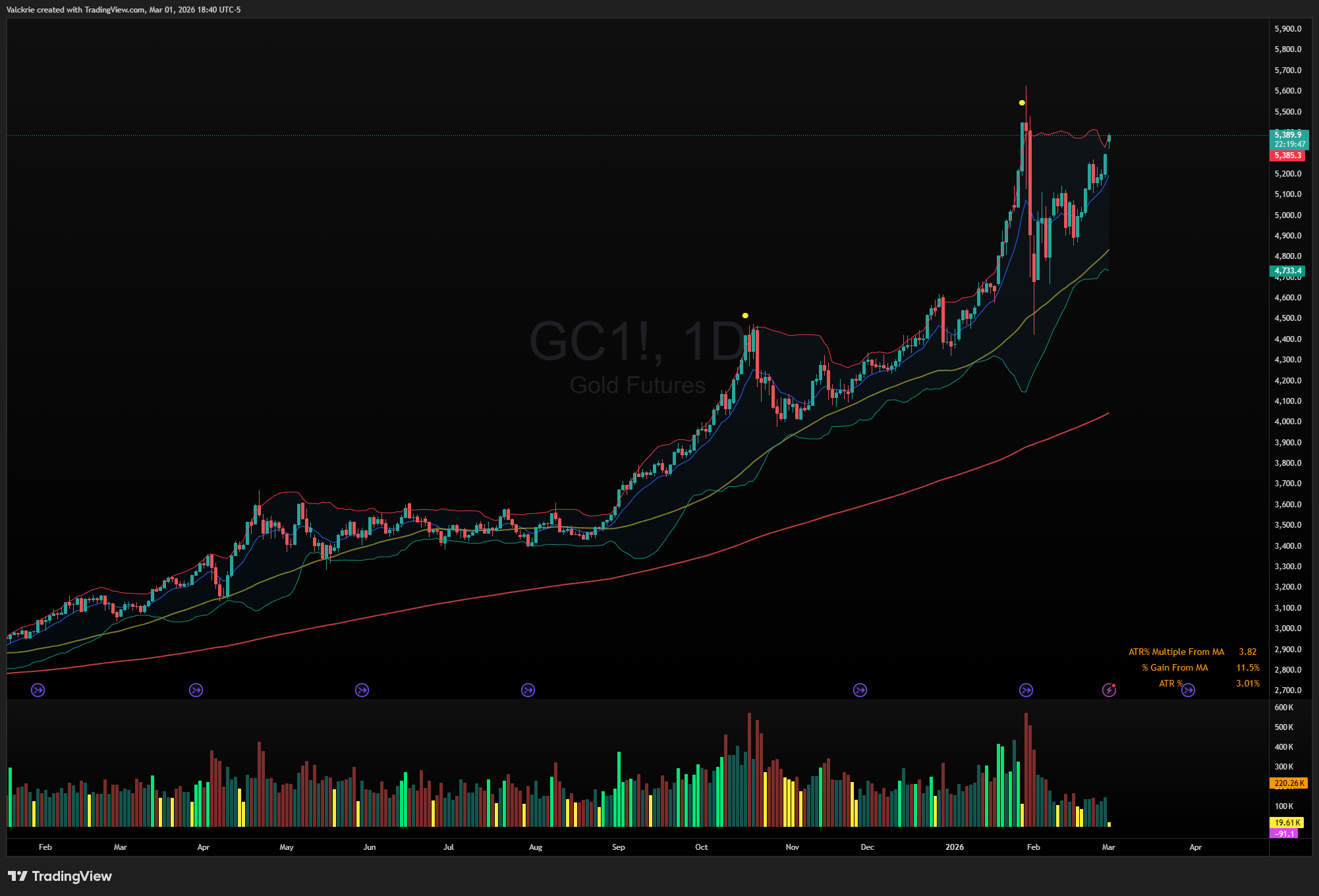Click the % Gain From MA value 11.5%
1319x896 pixels.
point(1247,667)
